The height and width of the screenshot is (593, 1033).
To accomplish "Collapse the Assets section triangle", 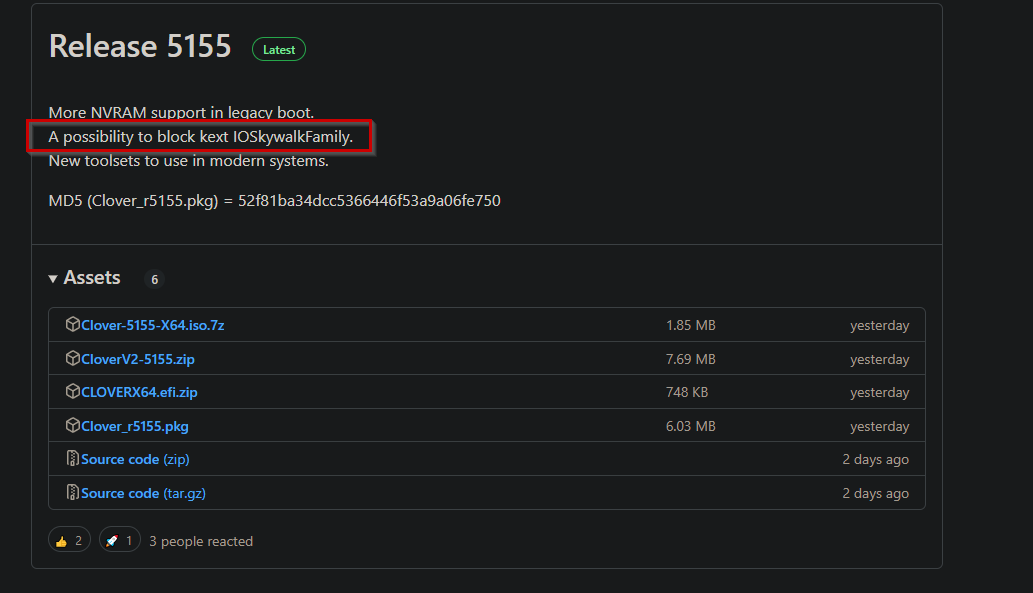I will (53, 279).
